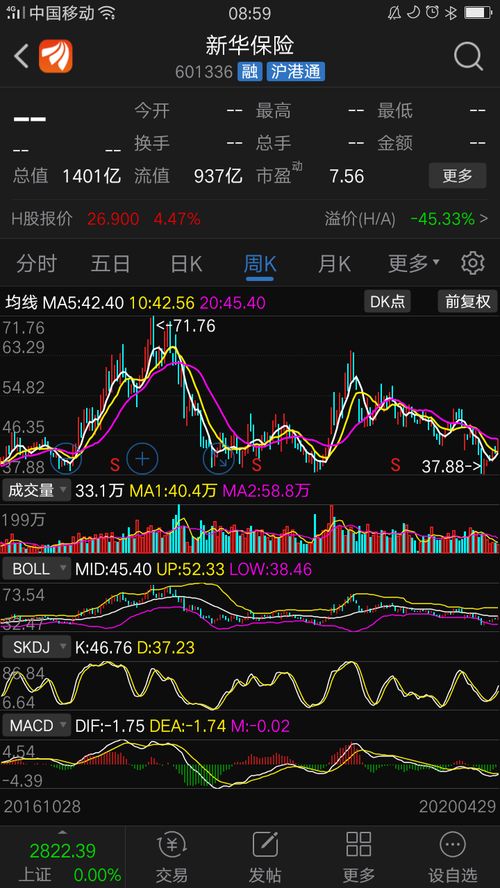The image size is (500, 888).
Task: Open the MACD indicator dropdown
Action: (37, 725)
